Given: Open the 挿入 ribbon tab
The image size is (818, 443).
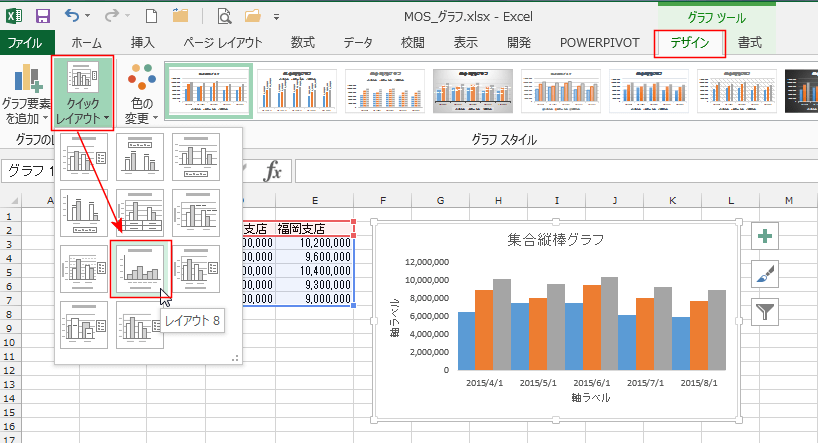Looking at the screenshot, I should (143, 43).
